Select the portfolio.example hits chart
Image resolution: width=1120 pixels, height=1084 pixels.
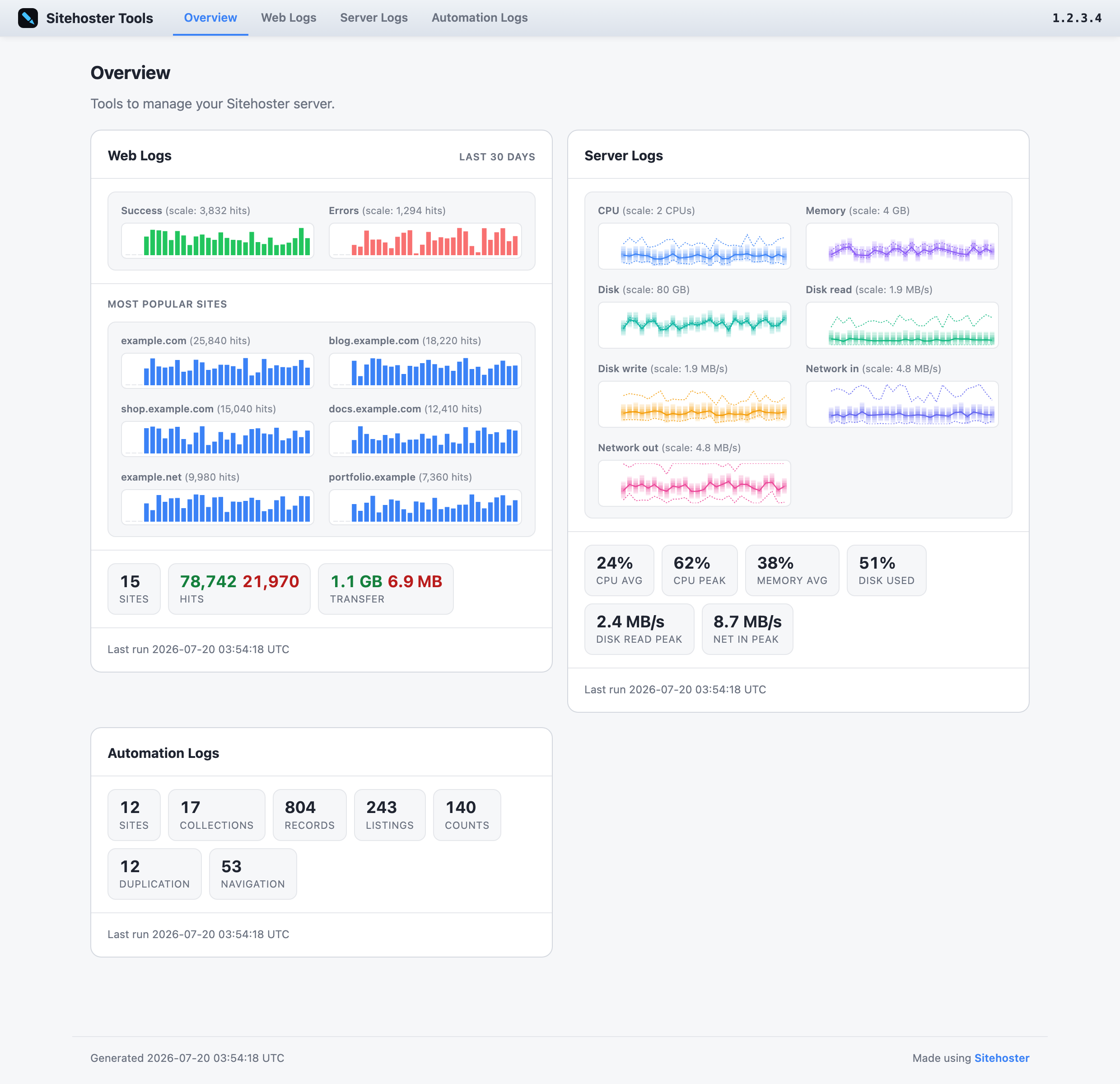tap(425, 507)
